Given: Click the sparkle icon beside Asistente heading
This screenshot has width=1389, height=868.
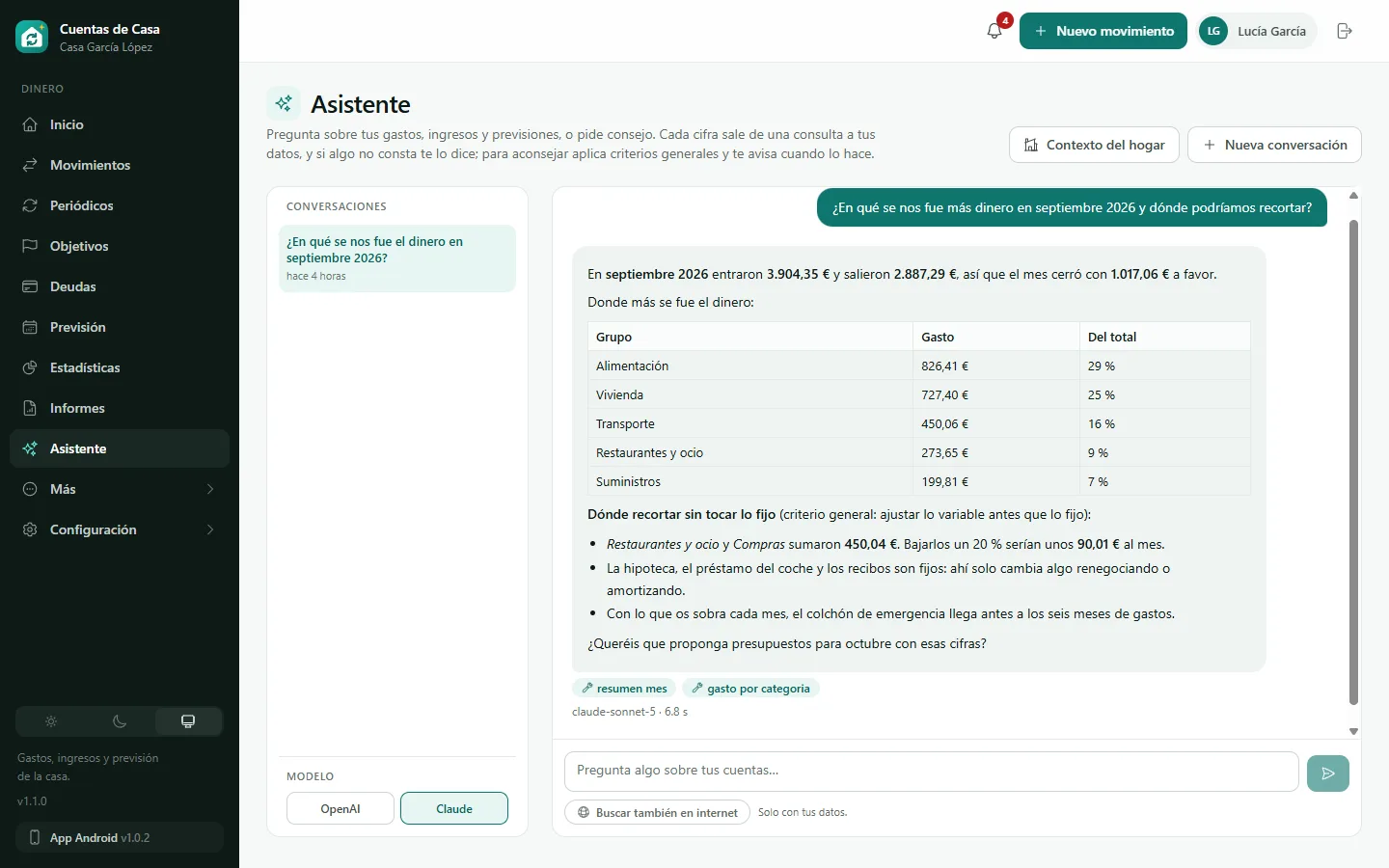Looking at the screenshot, I should click(x=284, y=103).
